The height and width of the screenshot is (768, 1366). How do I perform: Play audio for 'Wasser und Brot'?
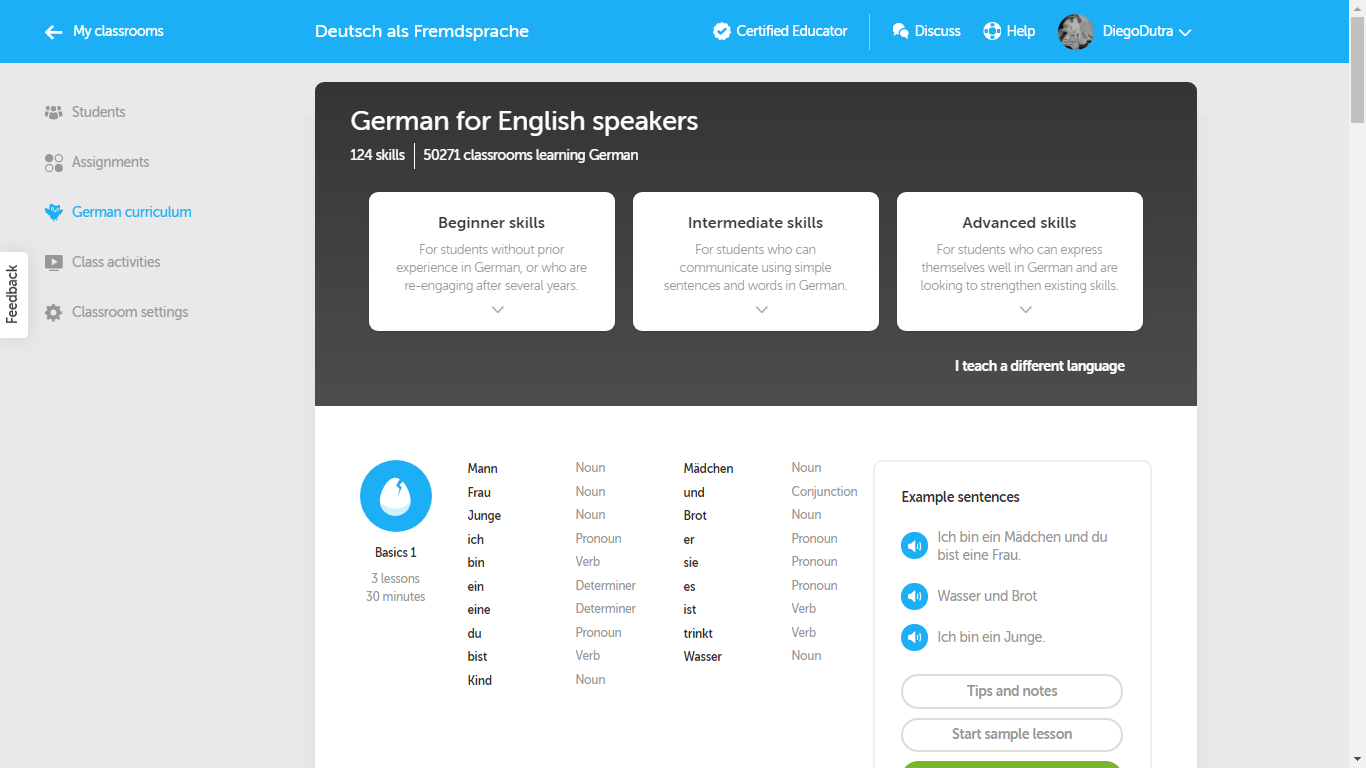tap(914, 596)
